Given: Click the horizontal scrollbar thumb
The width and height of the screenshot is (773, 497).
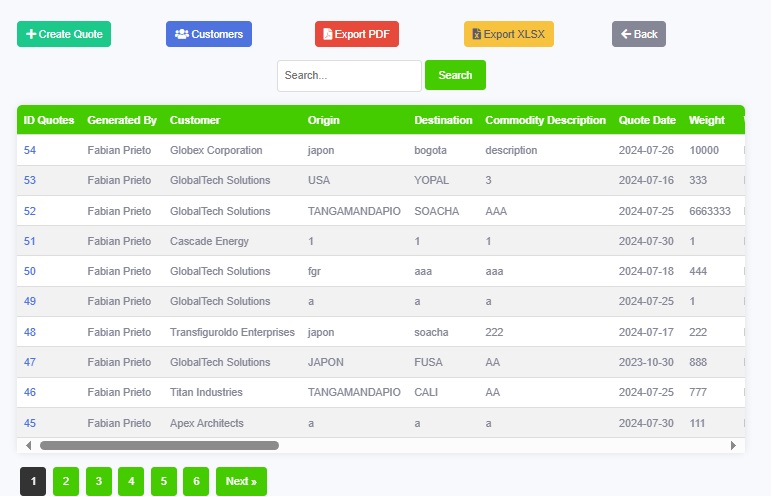Looking at the screenshot, I should click(x=159, y=445).
